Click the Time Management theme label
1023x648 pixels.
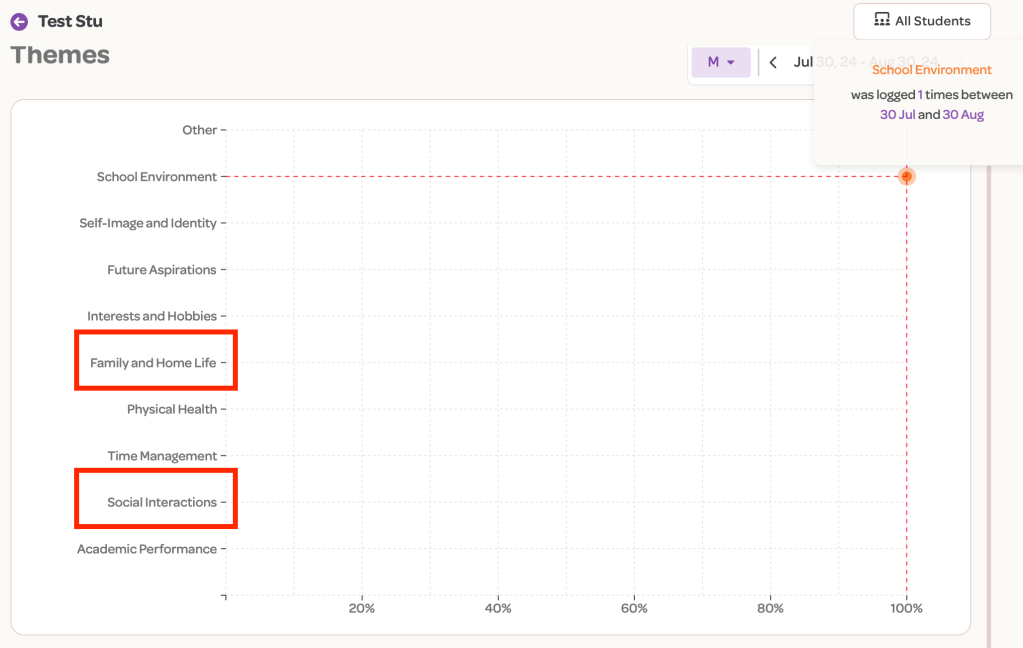coord(162,456)
